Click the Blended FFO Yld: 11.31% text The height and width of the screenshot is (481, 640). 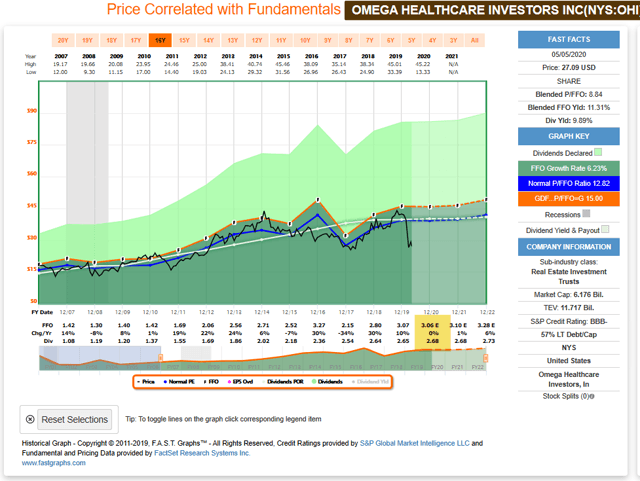[x=569, y=108]
